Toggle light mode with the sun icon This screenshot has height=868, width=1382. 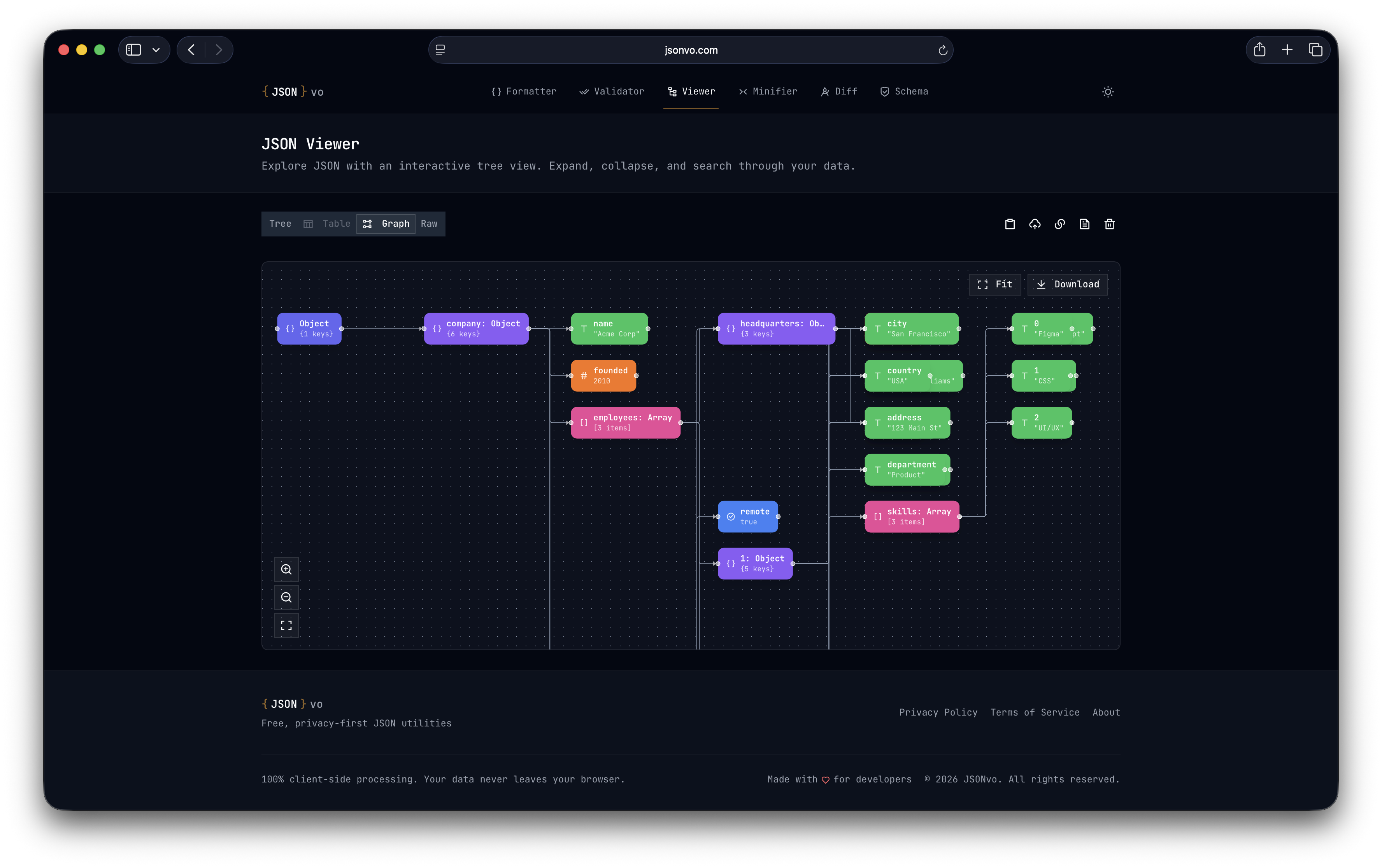click(x=1108, y=91)
